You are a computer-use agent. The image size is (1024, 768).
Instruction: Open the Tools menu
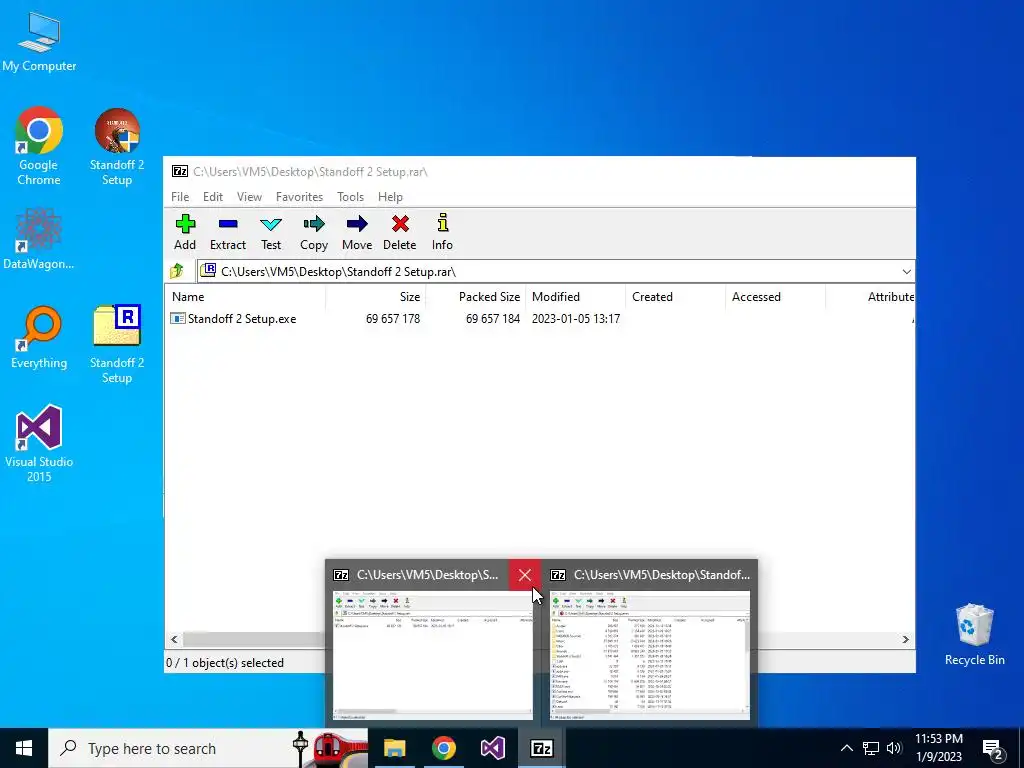[x=351, y=197]
